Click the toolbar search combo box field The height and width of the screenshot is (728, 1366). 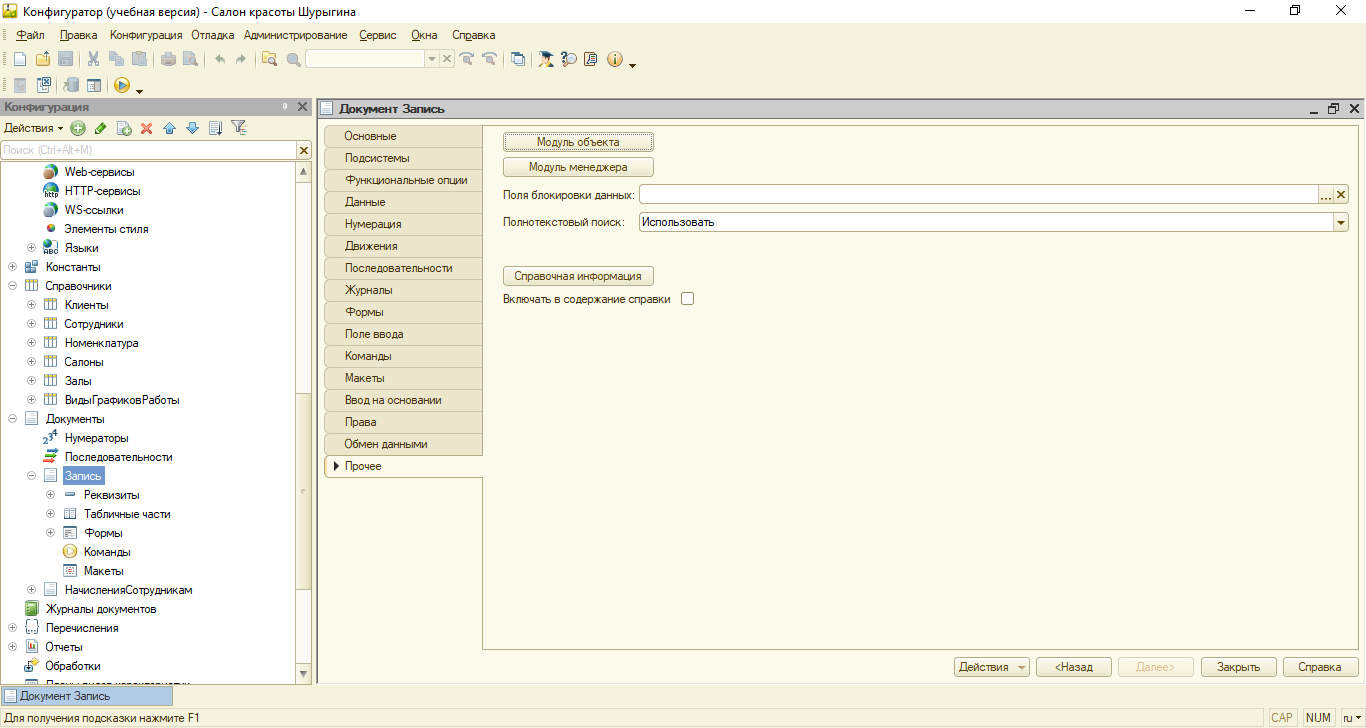(x=366, y=59)
